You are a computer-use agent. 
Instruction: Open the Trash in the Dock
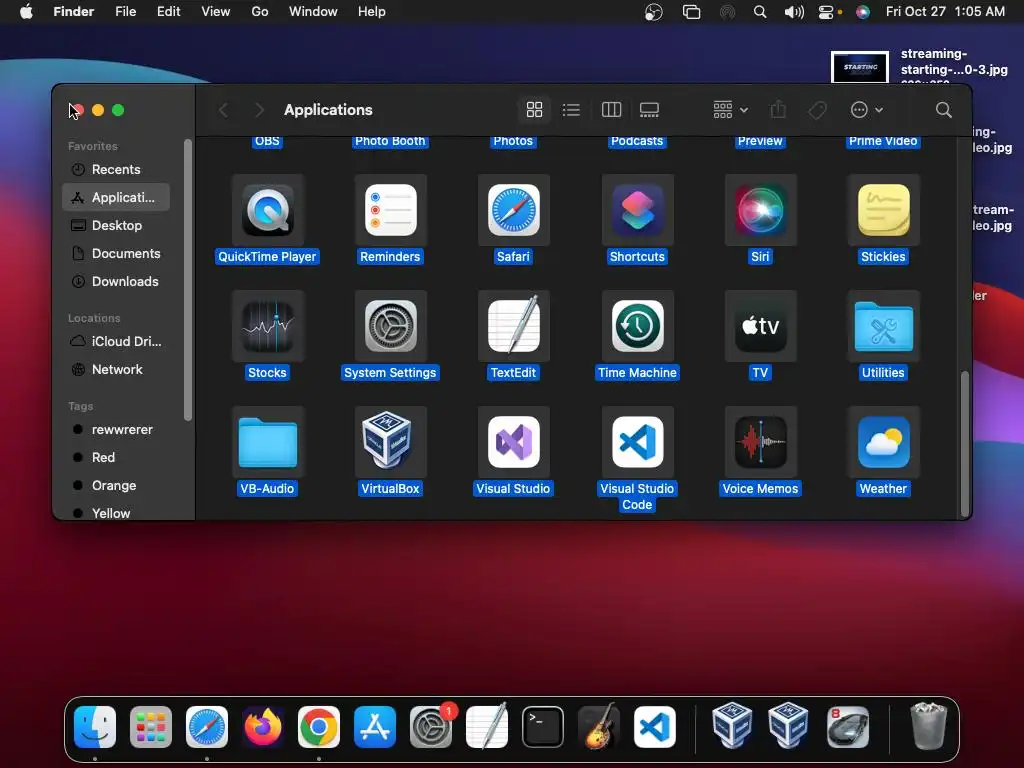click(928, 726)
